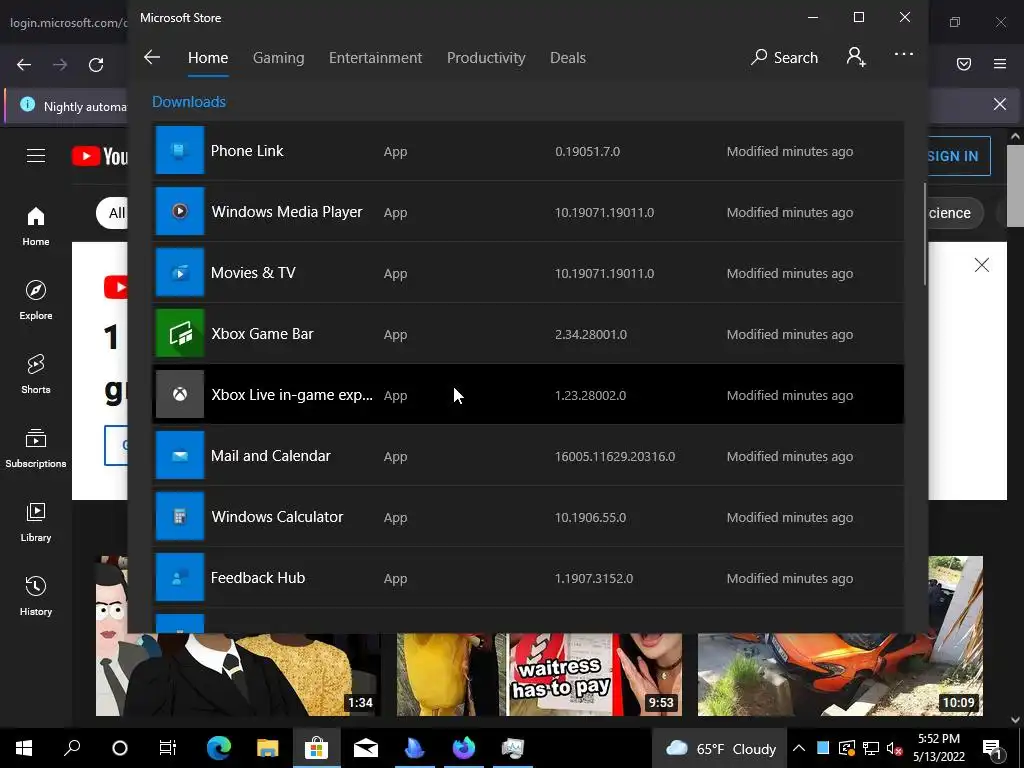Image resolution: width=1024 pixels, height=768 pixels.
Task: Open the Store three-dot more menu
Action: pyautogui.click(x=904, y=54)
